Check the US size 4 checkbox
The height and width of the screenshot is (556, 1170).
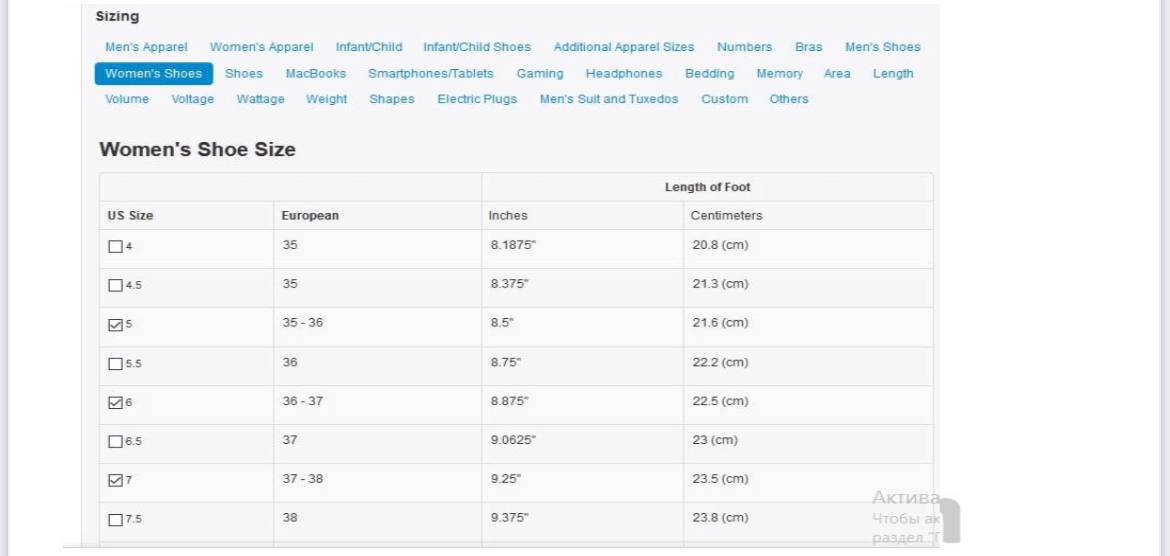click(115, 246)
